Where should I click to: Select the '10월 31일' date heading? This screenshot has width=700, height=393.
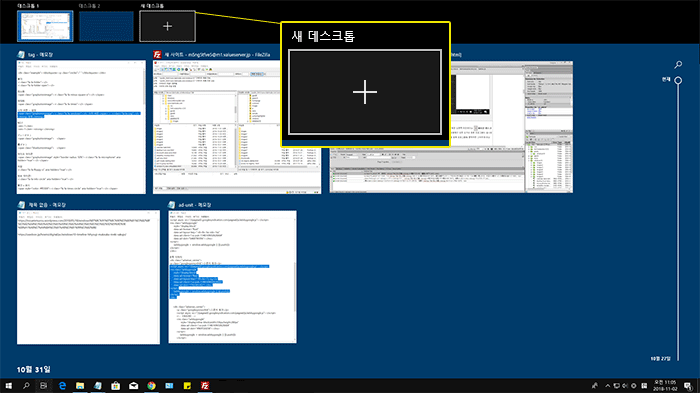pyautogui.click(x=33, y=369)
